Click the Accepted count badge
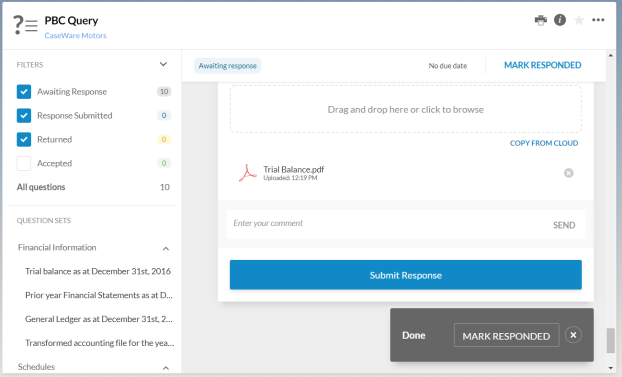 [x=164, y=163]
